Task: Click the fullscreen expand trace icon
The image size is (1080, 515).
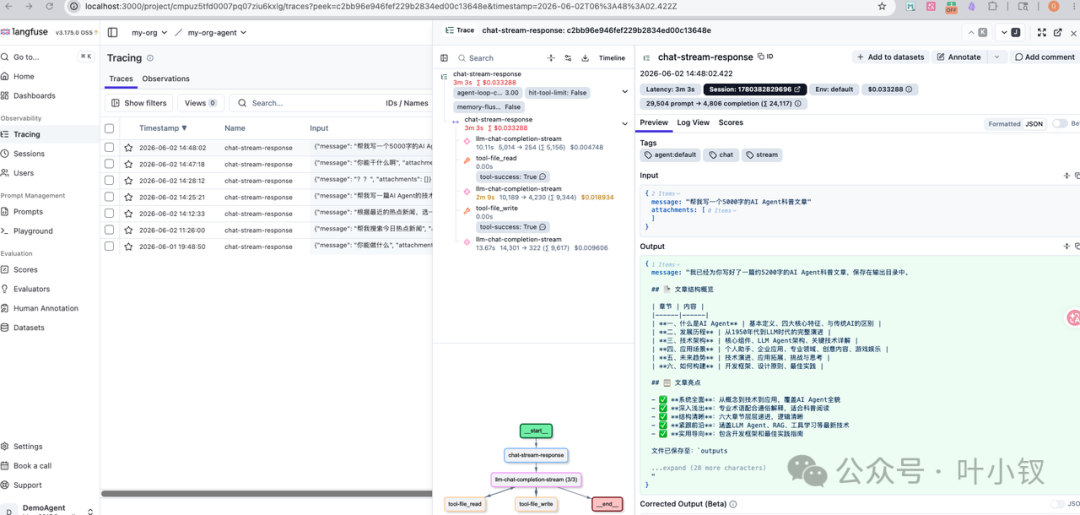Action: click(x=1041, y=32)
